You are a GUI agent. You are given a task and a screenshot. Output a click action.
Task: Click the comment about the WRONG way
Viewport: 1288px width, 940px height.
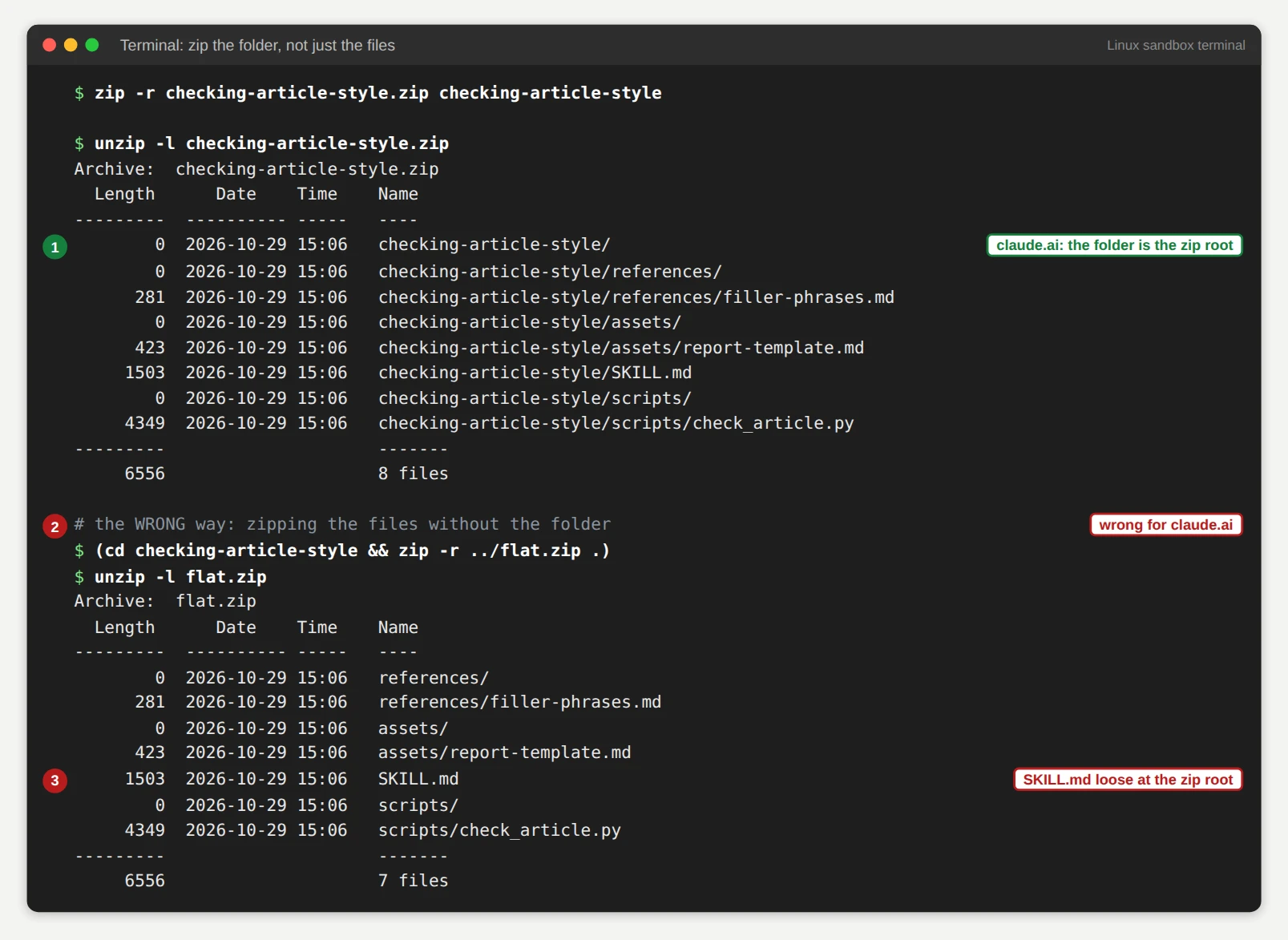point(342,524)
